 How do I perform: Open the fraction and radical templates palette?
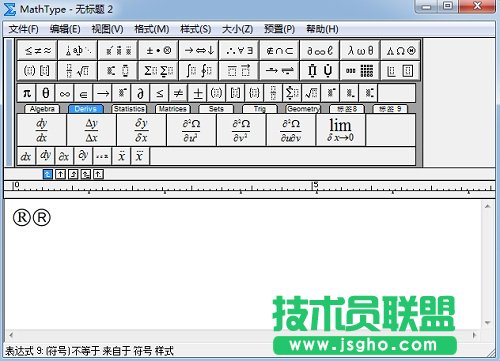click(78, 70)
